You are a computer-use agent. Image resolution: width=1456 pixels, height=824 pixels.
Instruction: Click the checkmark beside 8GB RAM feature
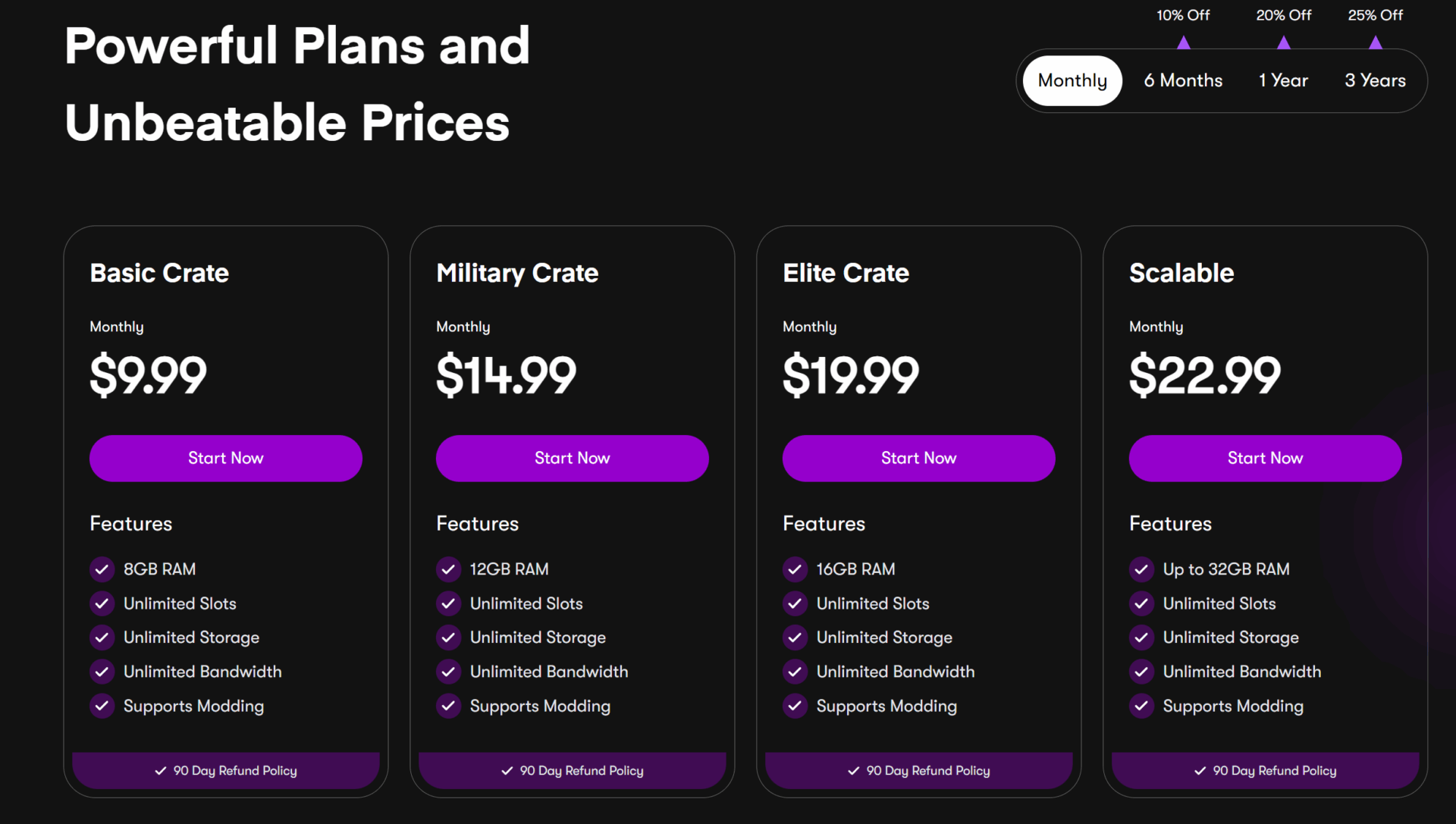click(x=102, y=569)
